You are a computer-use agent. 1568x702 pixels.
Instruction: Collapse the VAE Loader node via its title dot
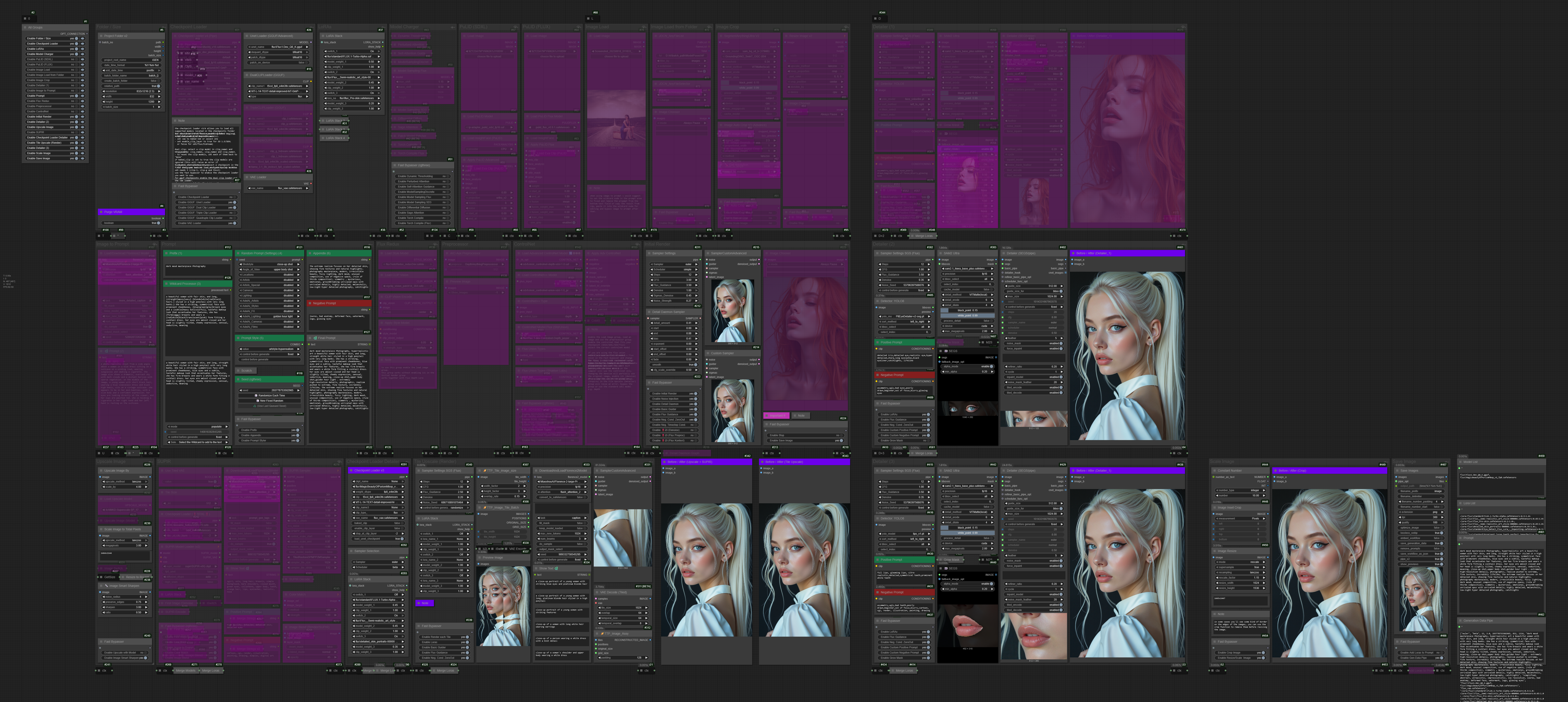click(x=247, y=177)
